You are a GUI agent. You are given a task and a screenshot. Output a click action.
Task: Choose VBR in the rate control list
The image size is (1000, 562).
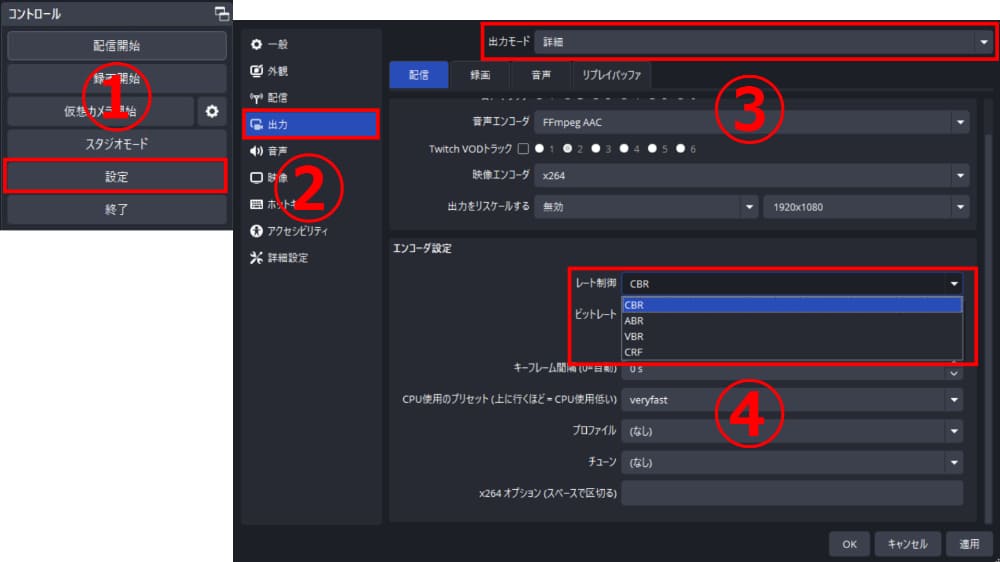791,336
